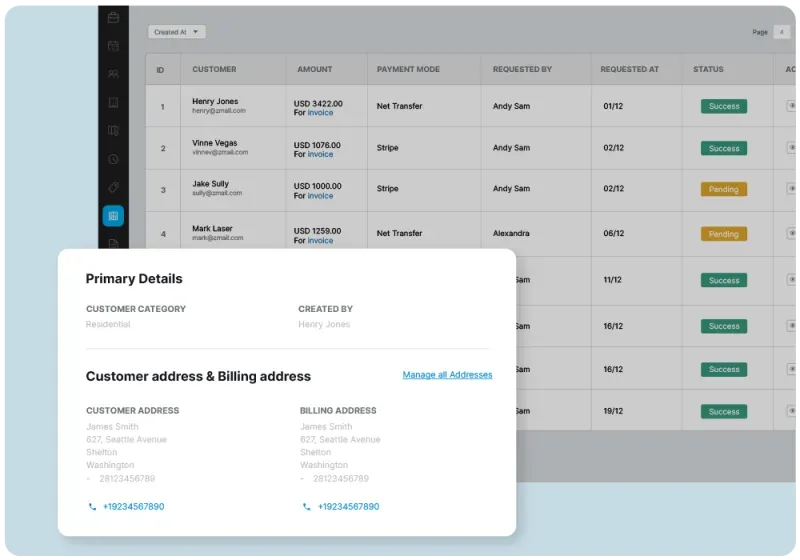Click billing address phone number +19234567890
The width and height of the screenshot is (800, 560).
pyautogui.click(x=348, y=507)
